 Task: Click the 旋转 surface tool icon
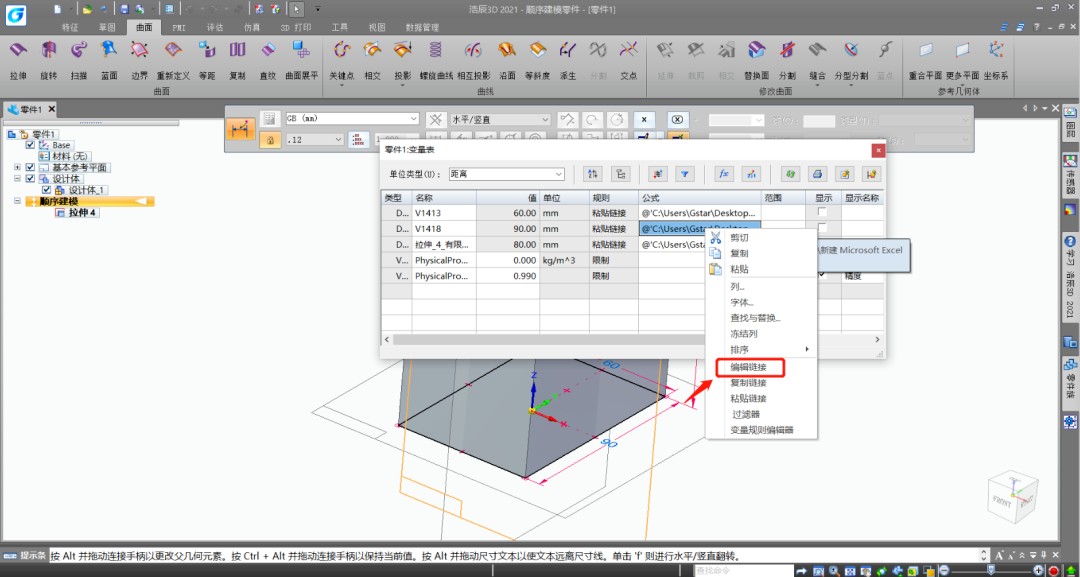pos(48,50)
